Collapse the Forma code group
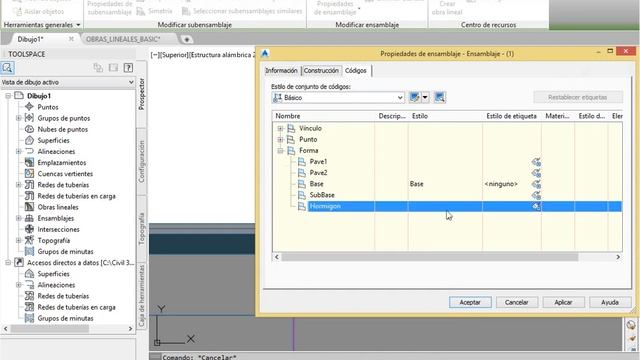 pyautogui.click(x=280, y=151)
